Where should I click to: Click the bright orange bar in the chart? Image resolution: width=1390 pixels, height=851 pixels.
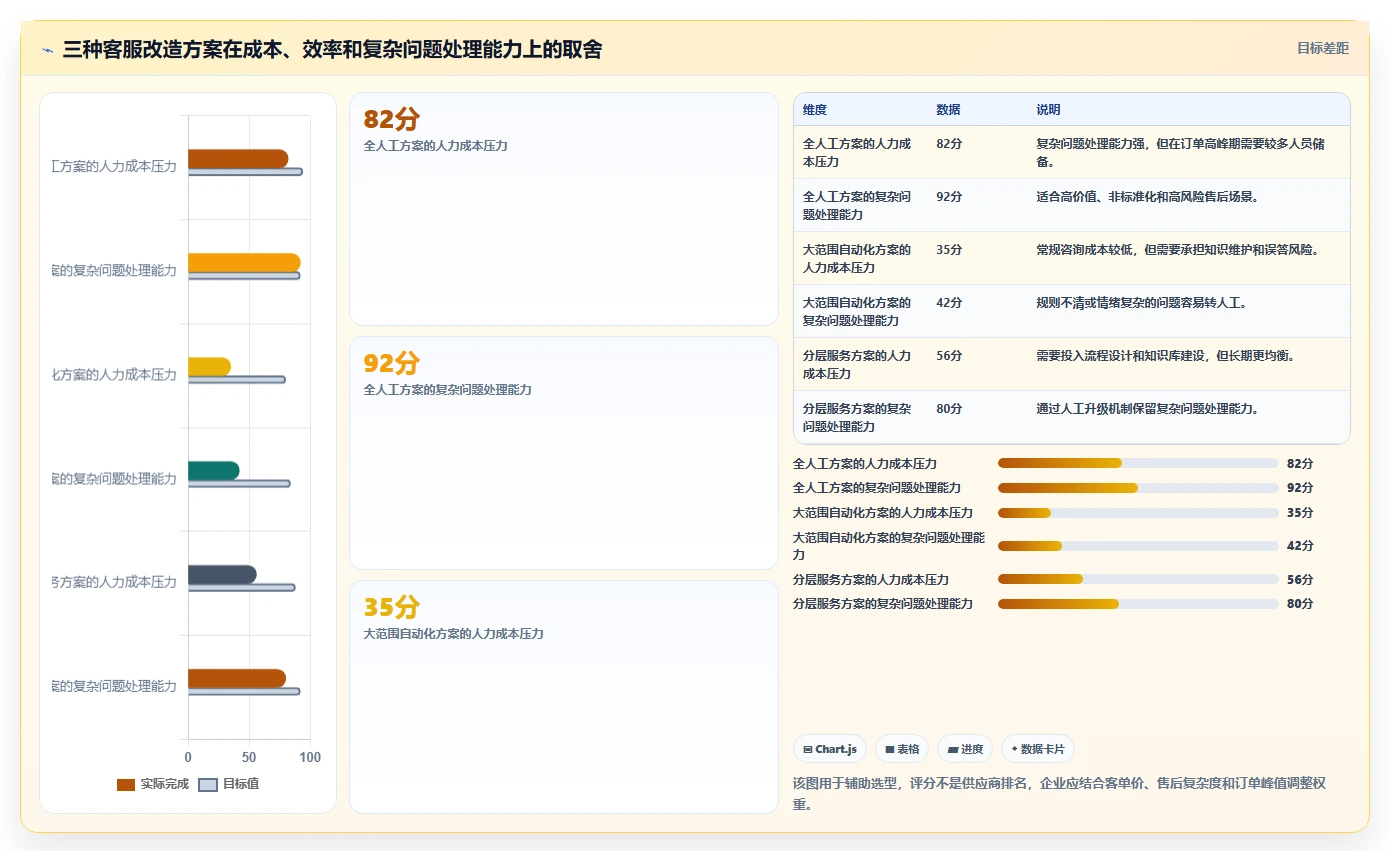point(244,262)
